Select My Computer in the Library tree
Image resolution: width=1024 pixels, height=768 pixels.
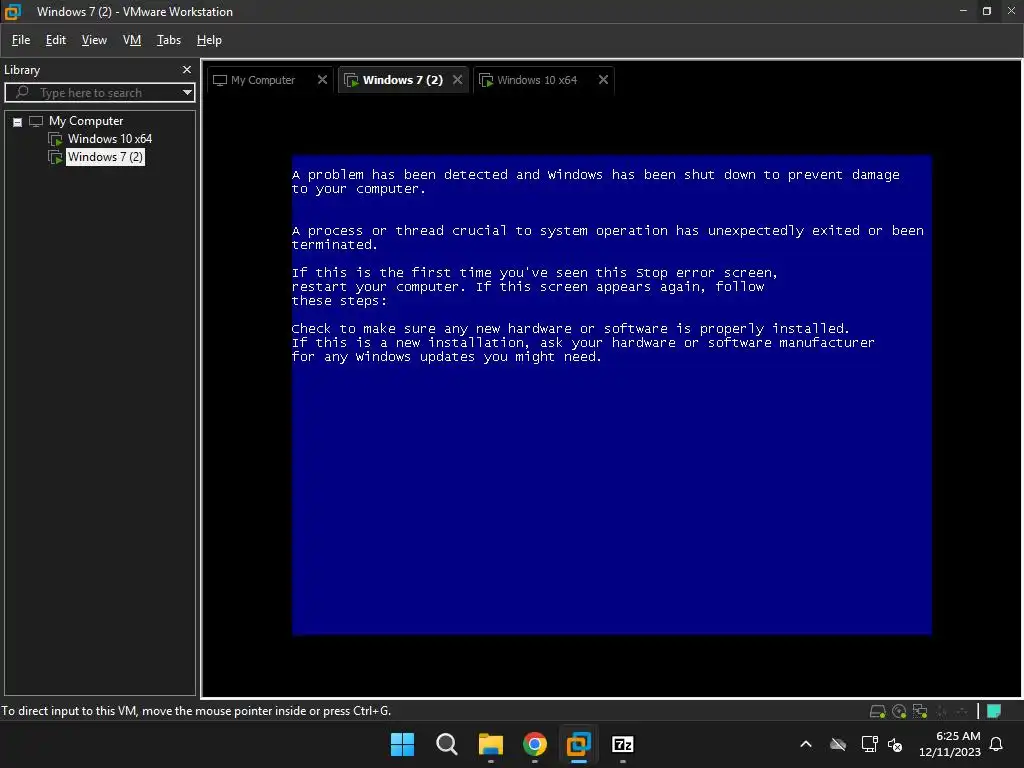click(x=86, y=121)
